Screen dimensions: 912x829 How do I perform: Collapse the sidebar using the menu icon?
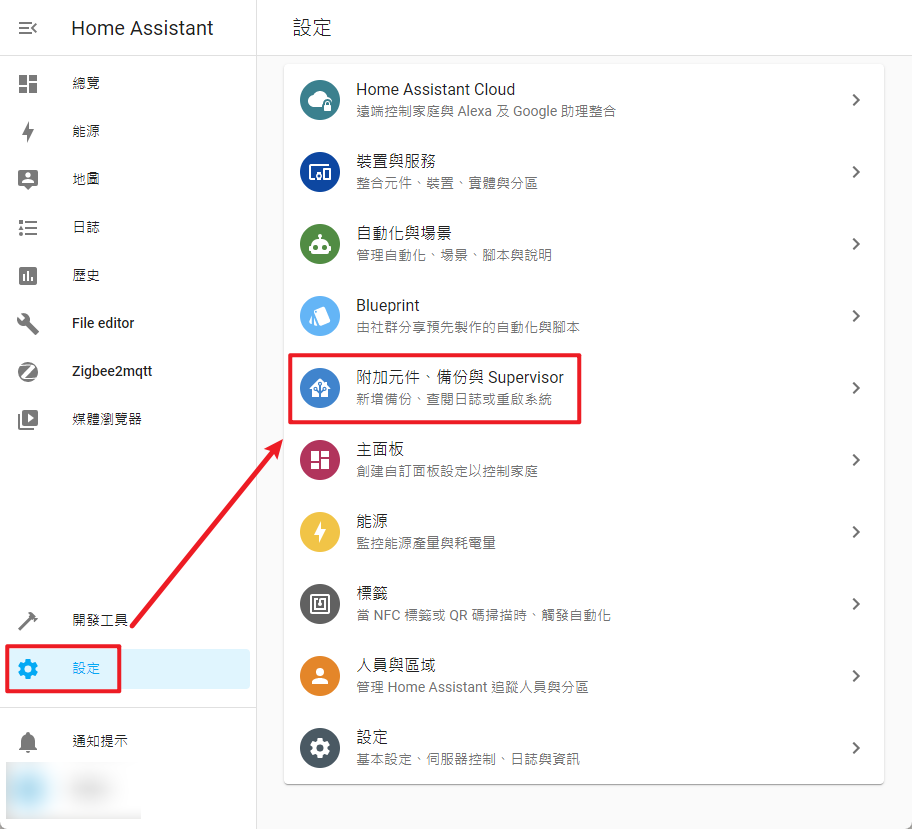point(28,28)
